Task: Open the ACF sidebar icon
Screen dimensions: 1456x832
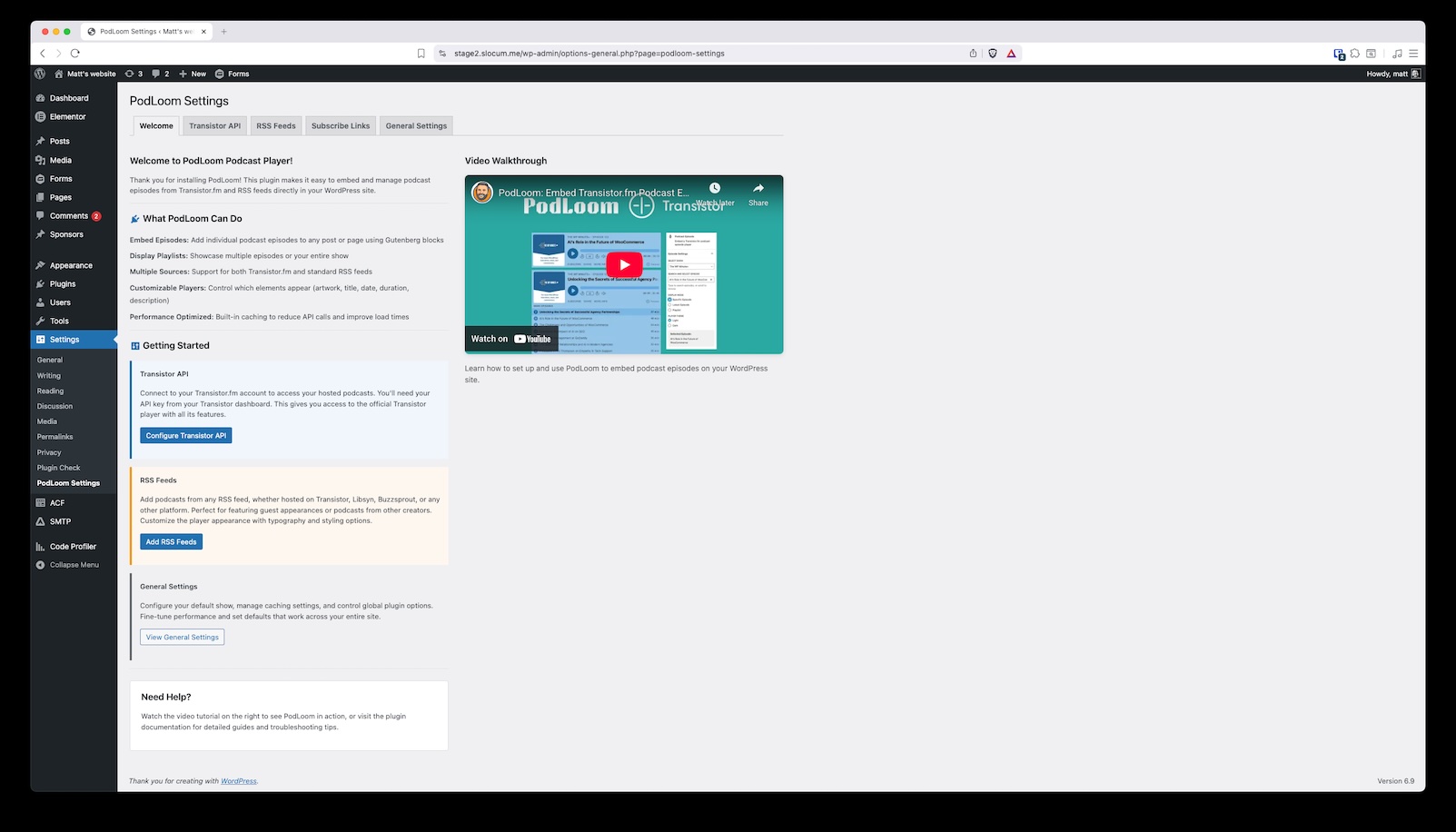Action: coord(41,502)
